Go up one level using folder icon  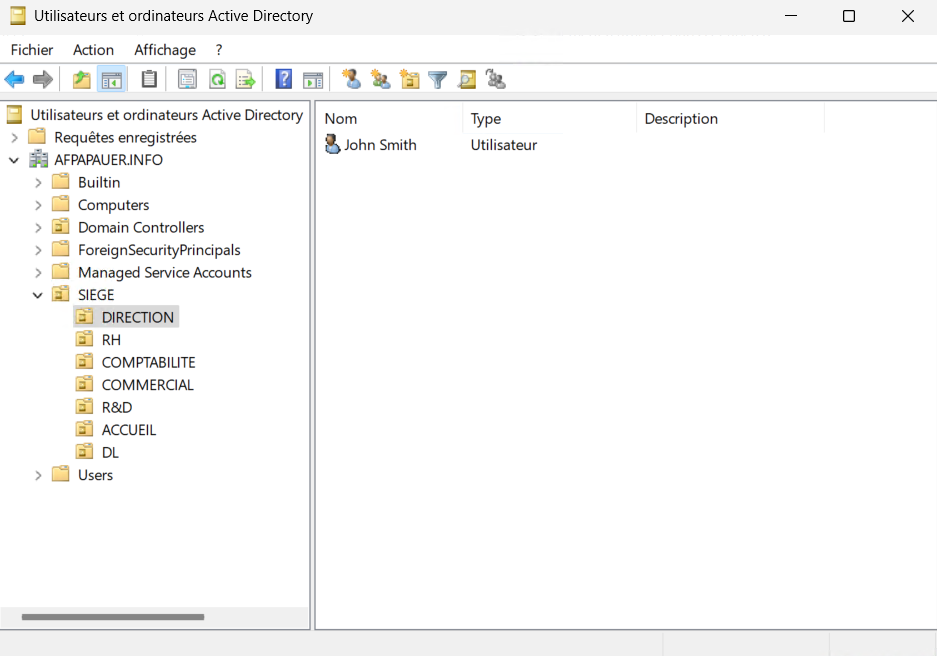click(x=81, y=80)
